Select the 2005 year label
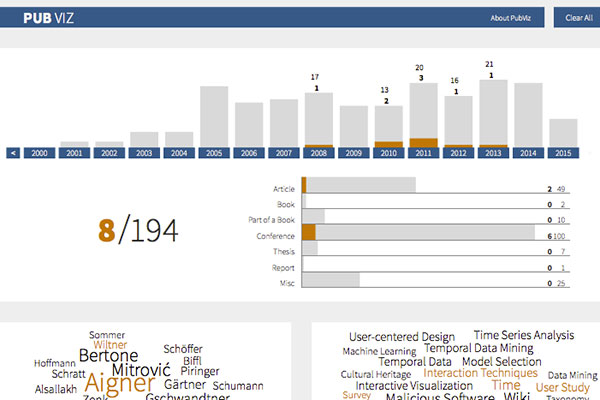Screen dimensions: 600x400 click(x=214, y=153)
